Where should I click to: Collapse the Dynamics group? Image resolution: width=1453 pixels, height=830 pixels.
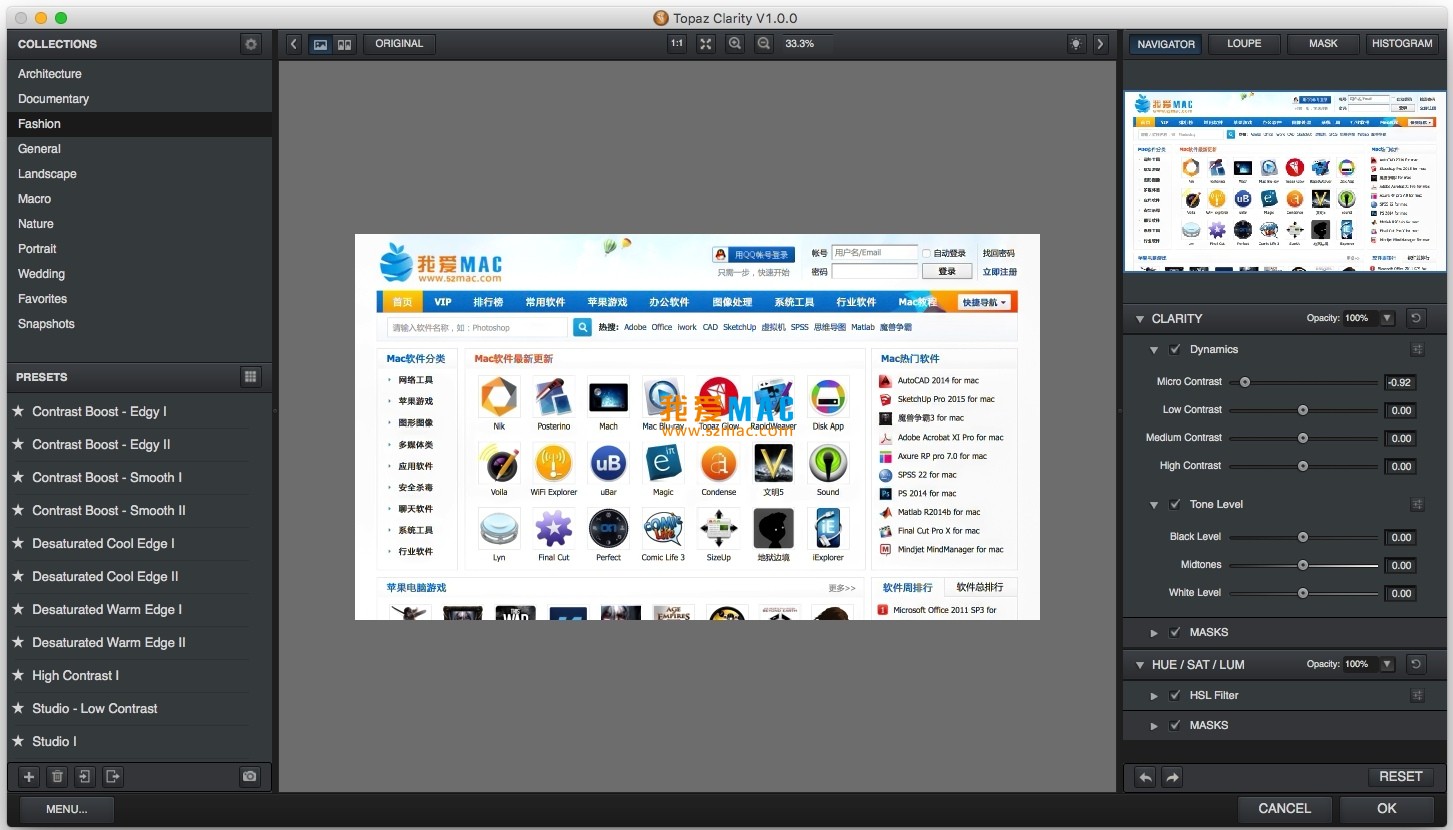(x=1154, y=350)
